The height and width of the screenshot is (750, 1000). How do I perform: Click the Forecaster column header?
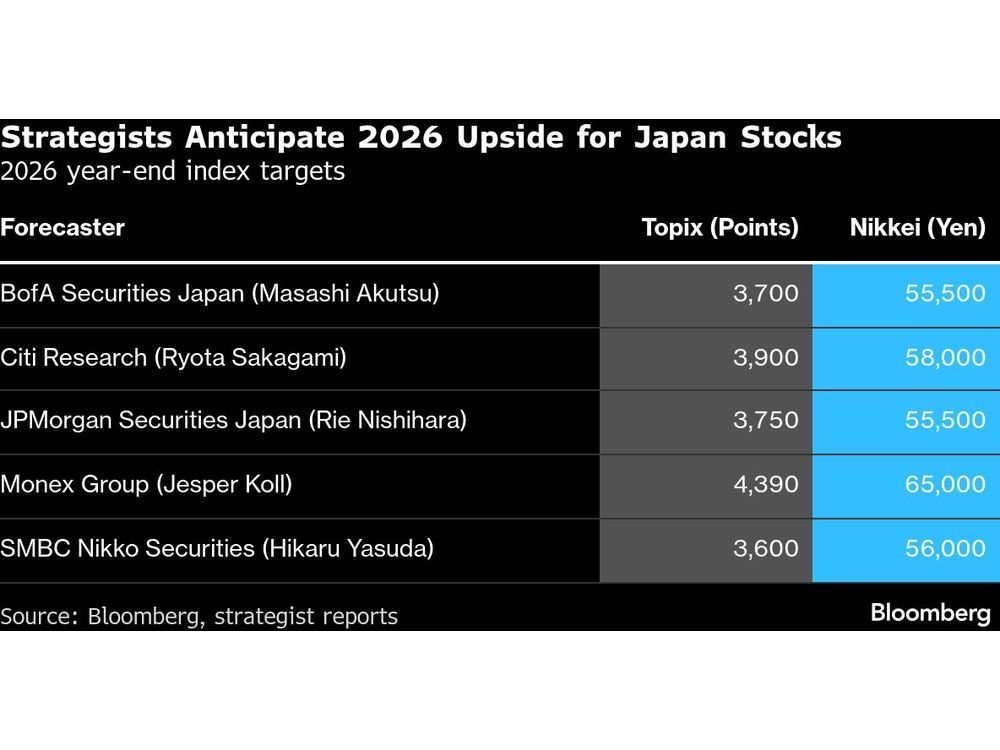[63, 227]
